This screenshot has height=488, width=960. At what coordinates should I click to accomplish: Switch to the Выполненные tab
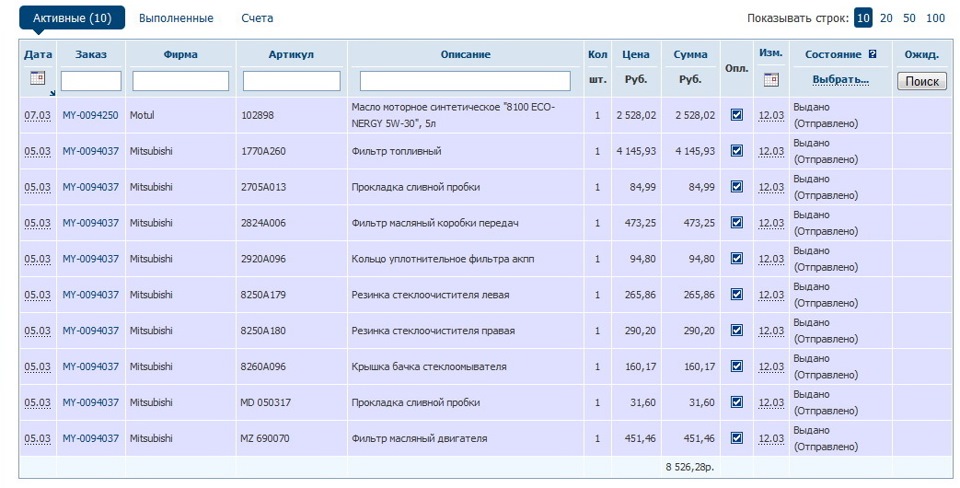[176, 18]
